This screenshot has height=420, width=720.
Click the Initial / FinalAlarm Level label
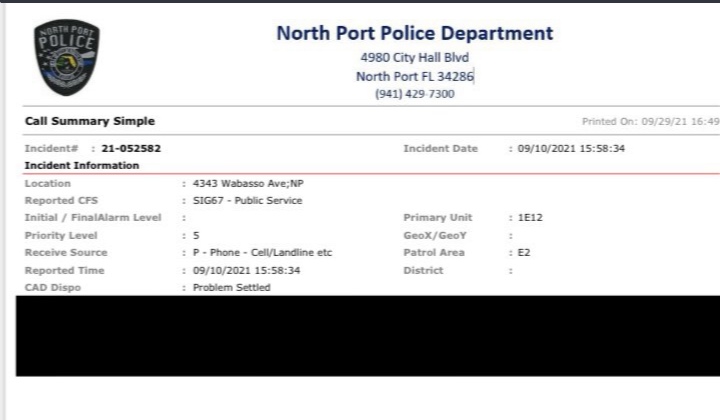click(x=92, y=218)
